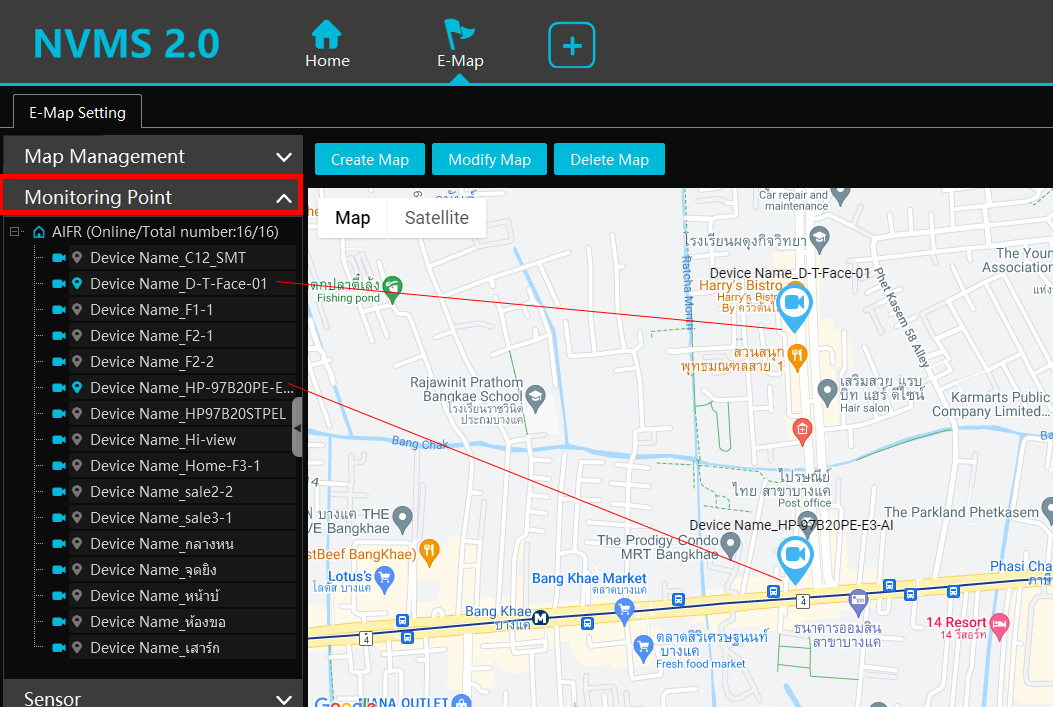Select Device Name_Hi-view in device list
This screenshot has width=1053, height=707.
pos(162,440)
